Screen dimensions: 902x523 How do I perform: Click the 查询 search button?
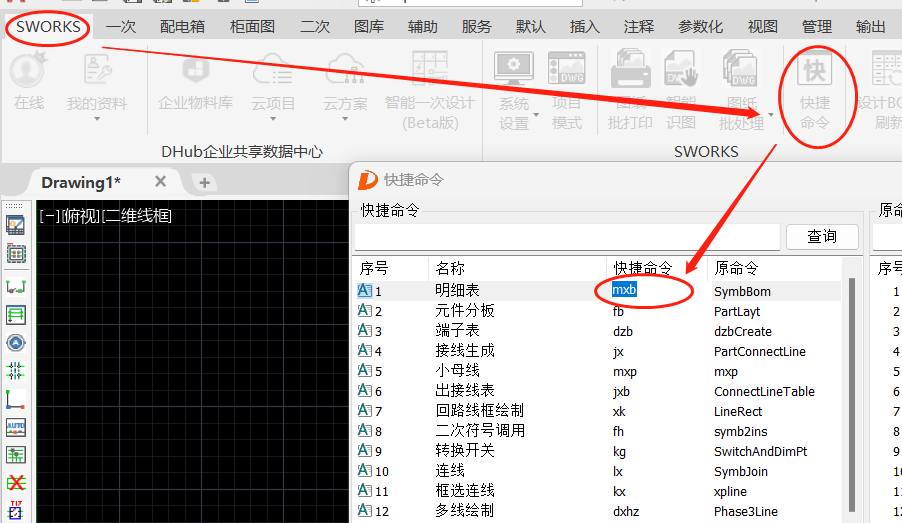point(821,236)
